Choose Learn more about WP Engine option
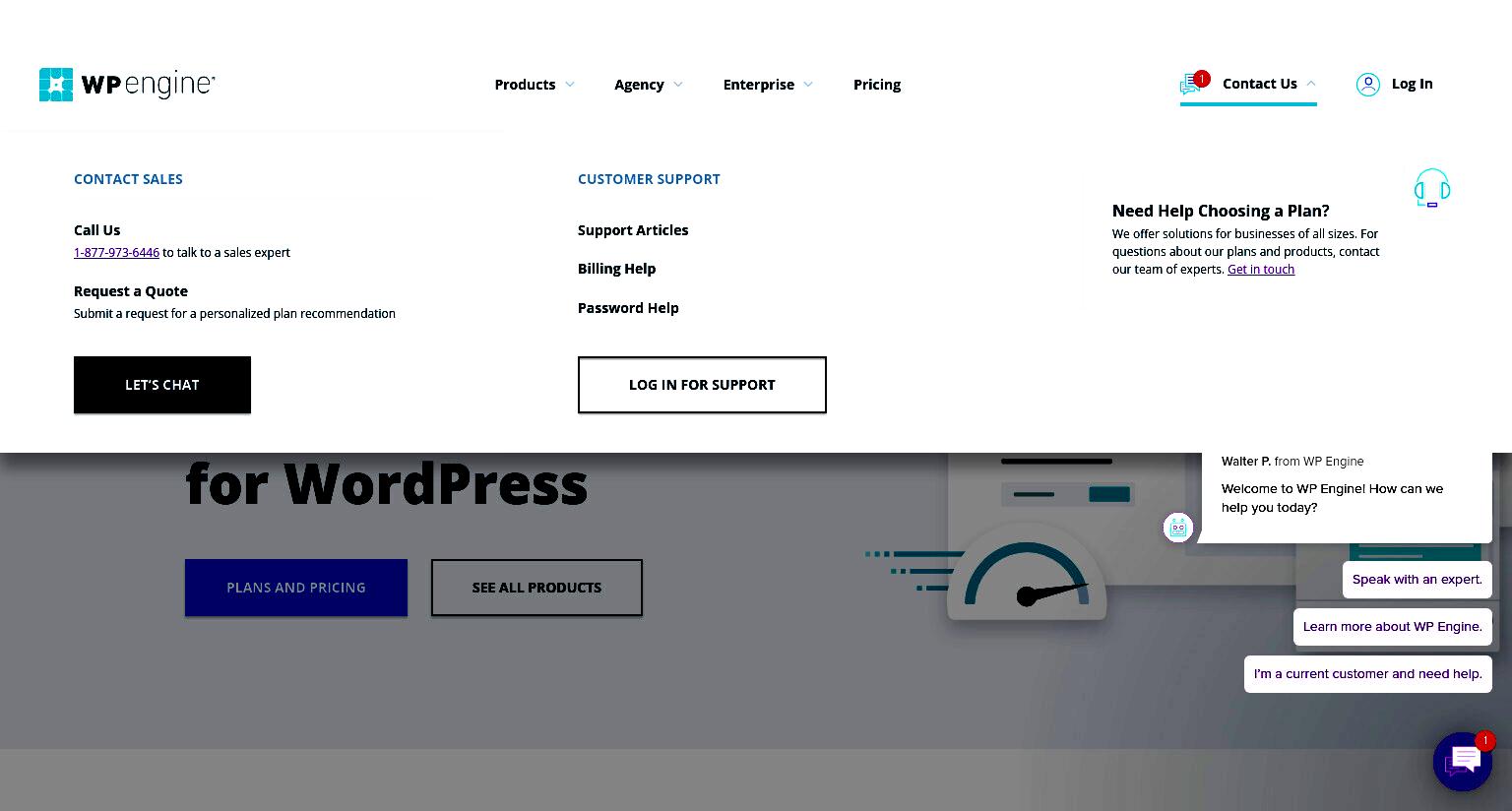This screenshot has height=811, width=1512. coord(1393,627)
